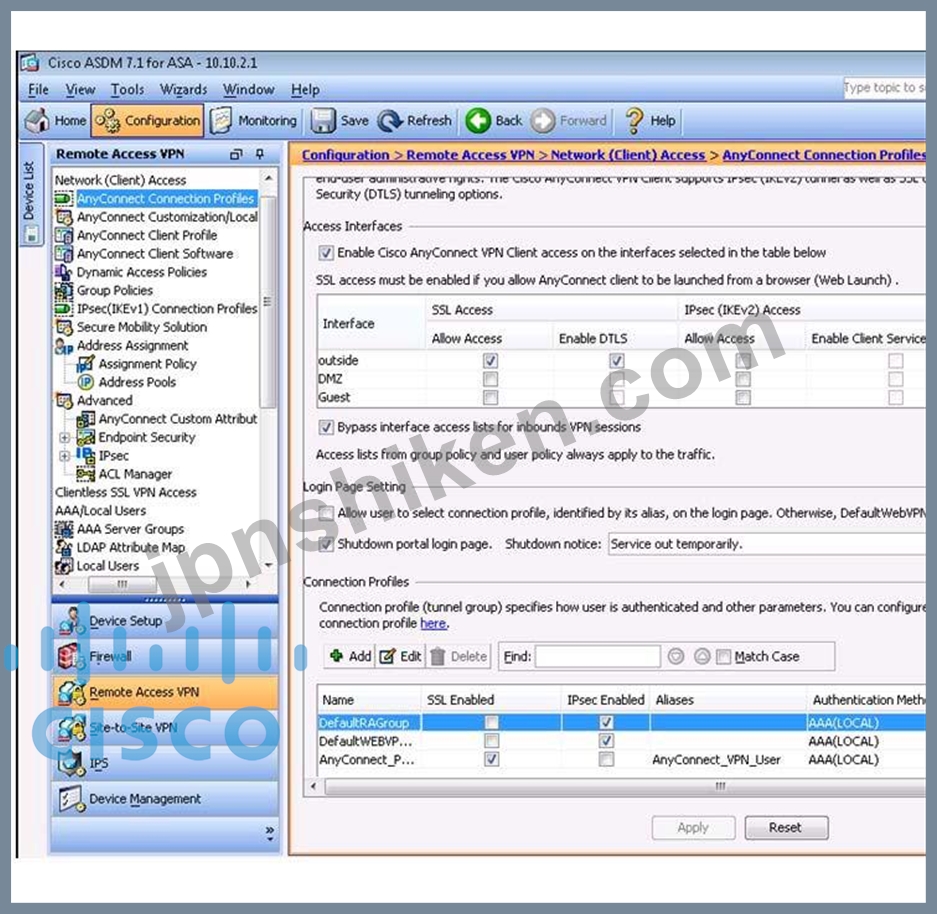Open Dynamic Access Policies
Screen dimensions: 937x914
[x=142, y=272]
